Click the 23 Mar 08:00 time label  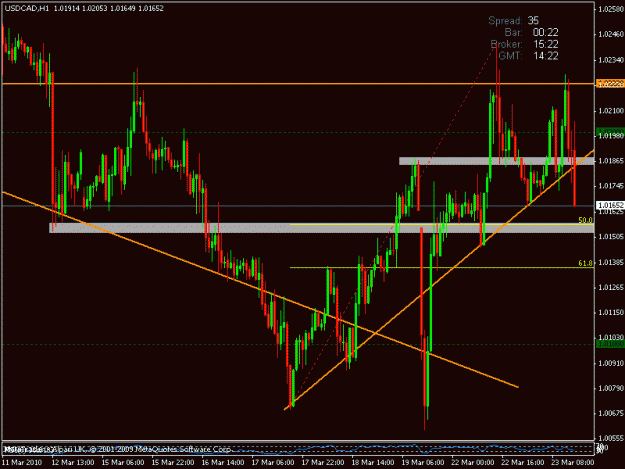point(573,463)
